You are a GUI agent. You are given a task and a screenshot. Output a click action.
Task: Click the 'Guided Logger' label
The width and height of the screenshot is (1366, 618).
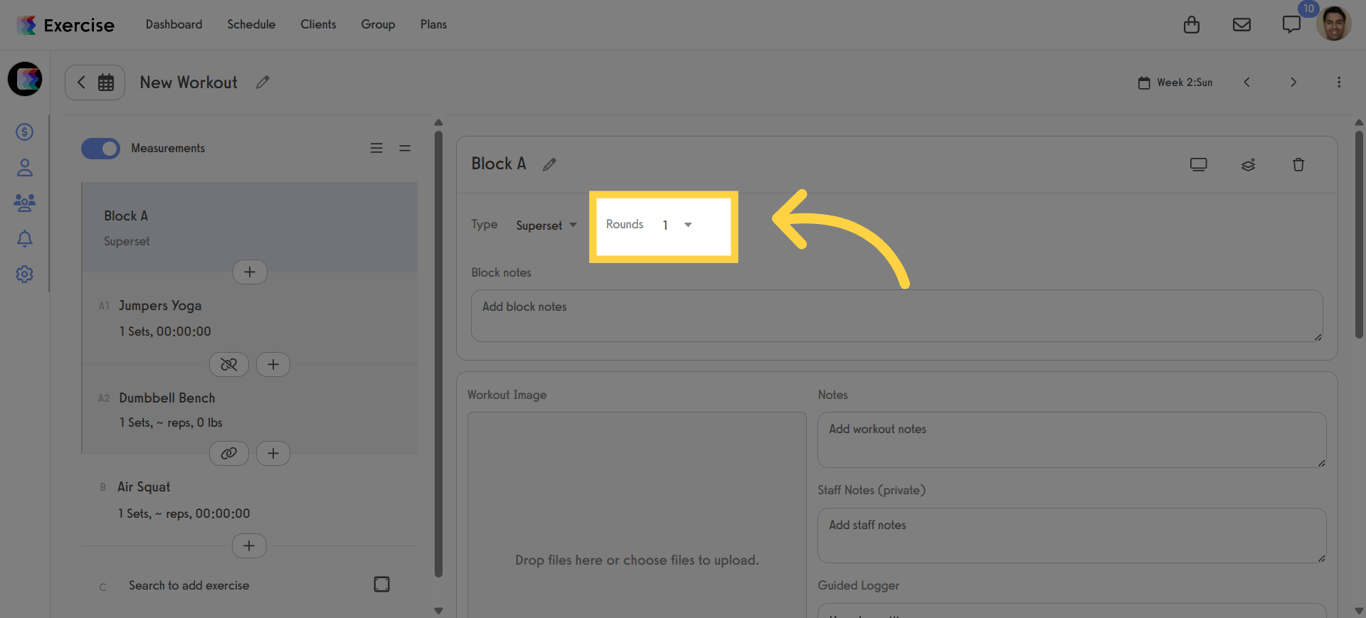pyautogui.click(x=859, y=585)
